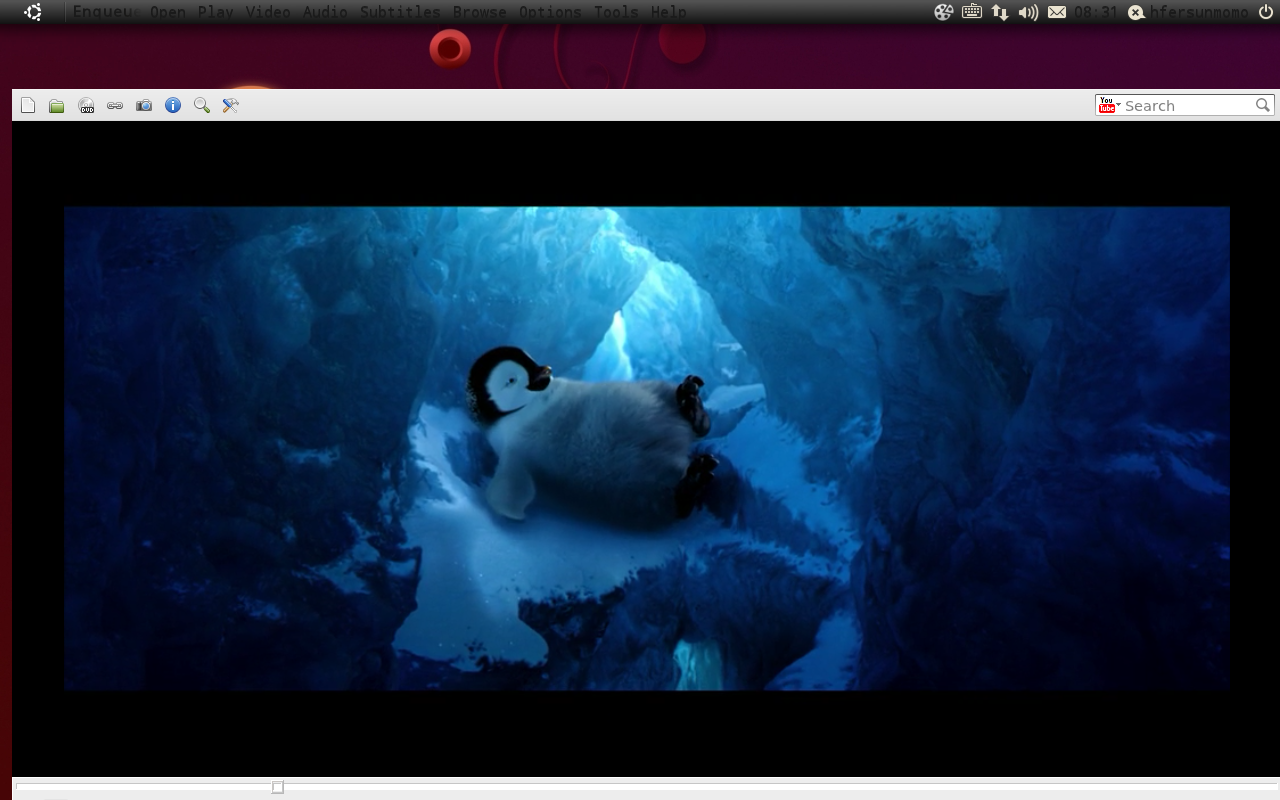Image resolution: width=1280 pixels, height=800 pixels.
Task: Open the Audio menu
Action: [x=325, y=12]
